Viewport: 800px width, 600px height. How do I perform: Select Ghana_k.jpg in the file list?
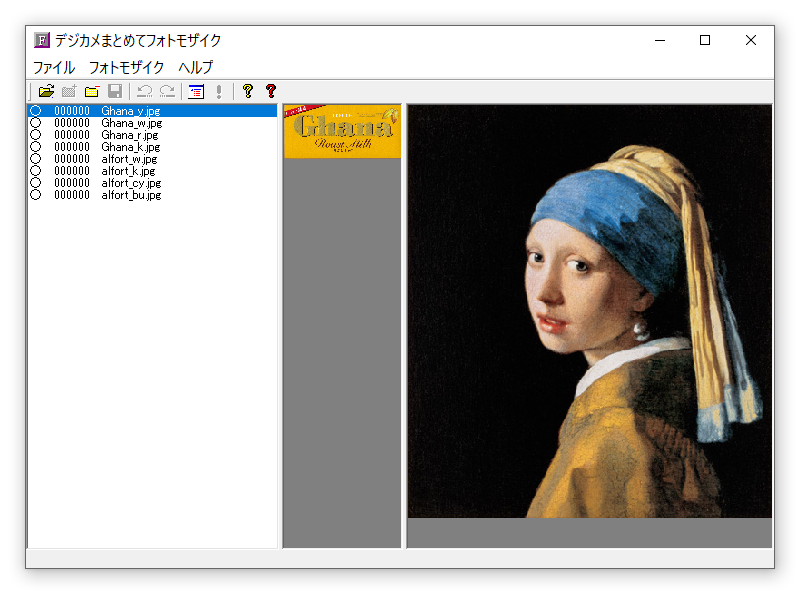tap(152, 147)
